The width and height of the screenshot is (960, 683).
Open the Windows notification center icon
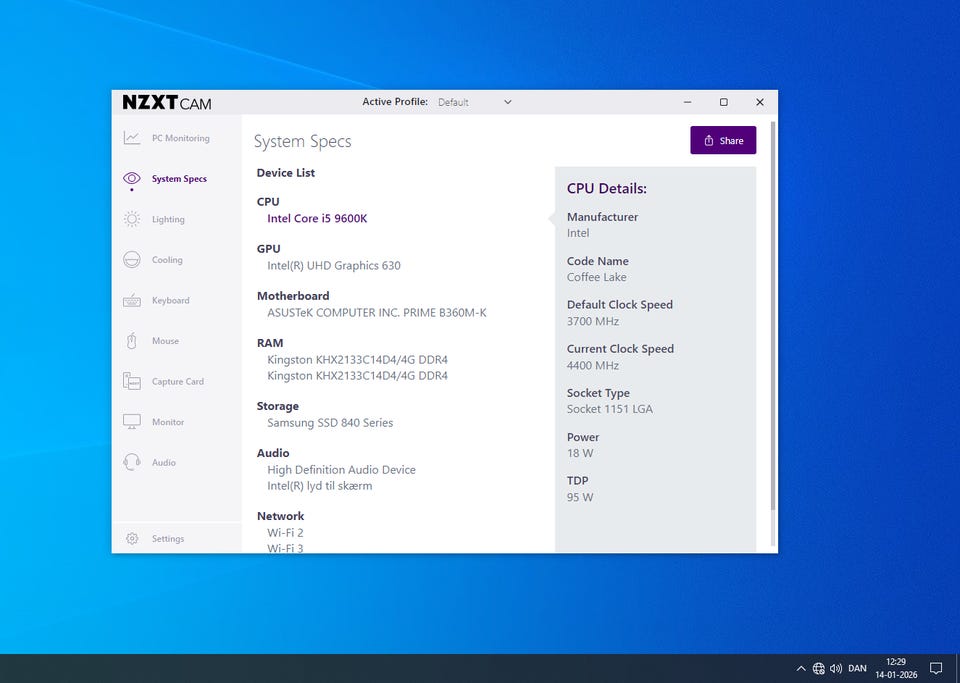tap(936, 668)
